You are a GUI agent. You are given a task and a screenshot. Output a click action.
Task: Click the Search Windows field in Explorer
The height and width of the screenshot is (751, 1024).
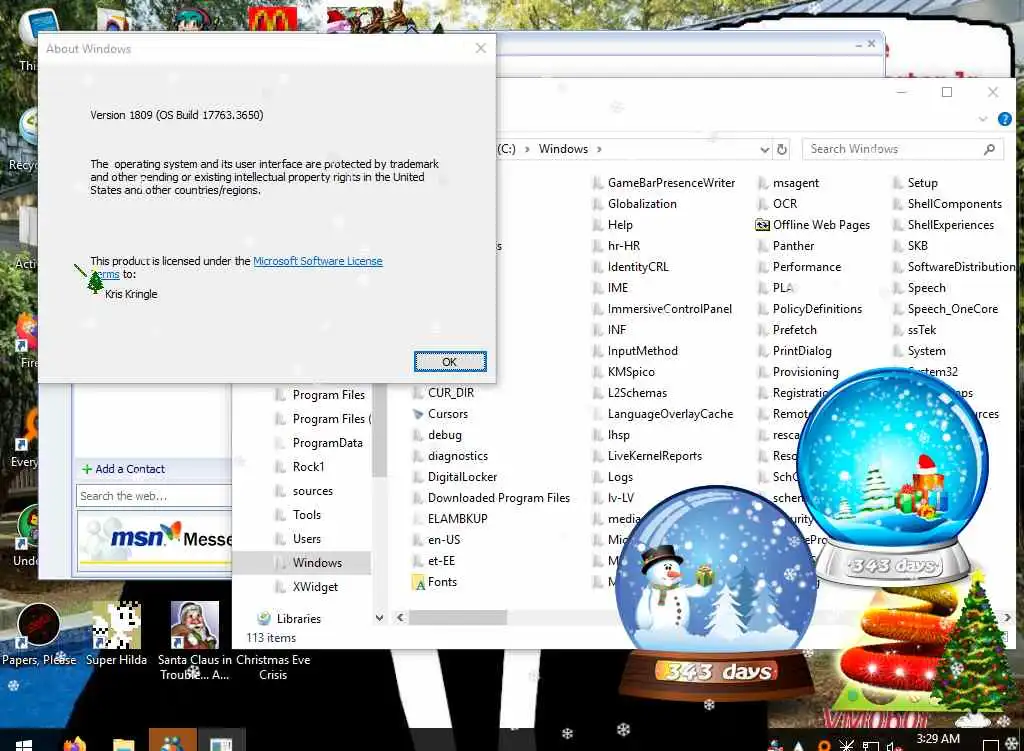[903, 149]
